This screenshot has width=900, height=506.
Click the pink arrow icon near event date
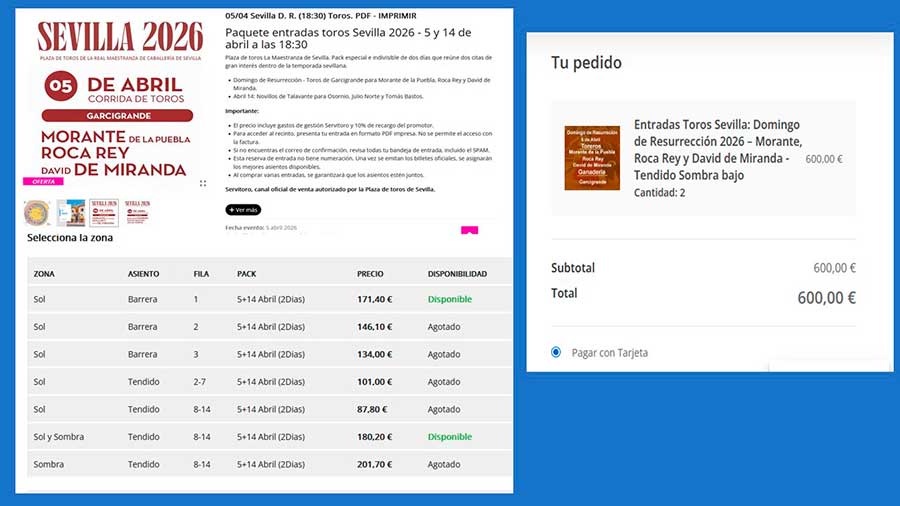click(x=469, y=231)
